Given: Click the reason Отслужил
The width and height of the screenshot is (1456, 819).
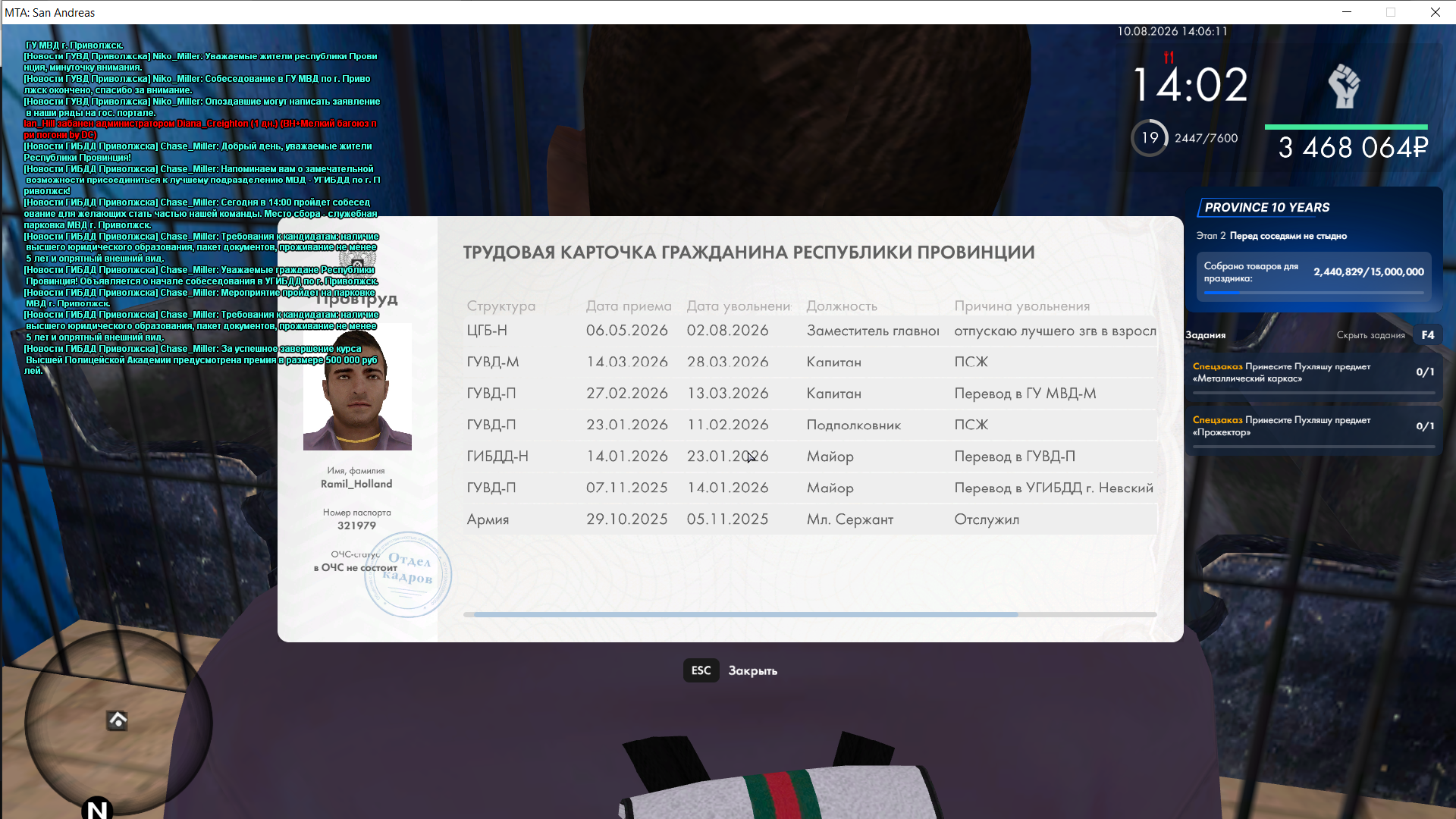Looking at the screenshot, I should [987, 519].
